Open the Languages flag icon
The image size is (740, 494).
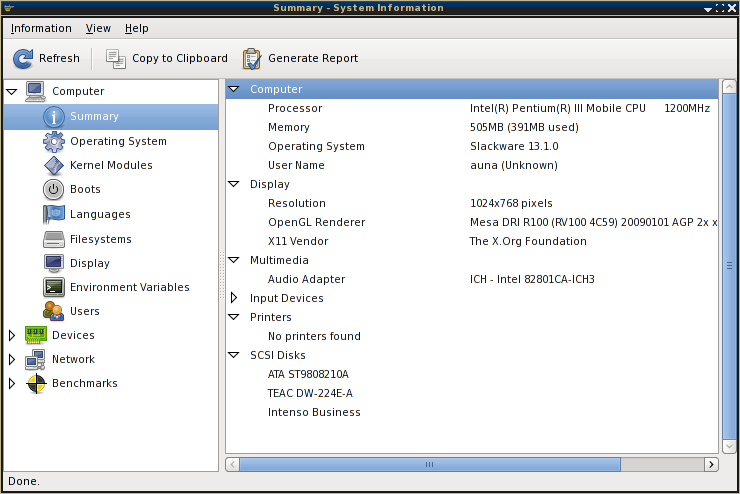53,214
